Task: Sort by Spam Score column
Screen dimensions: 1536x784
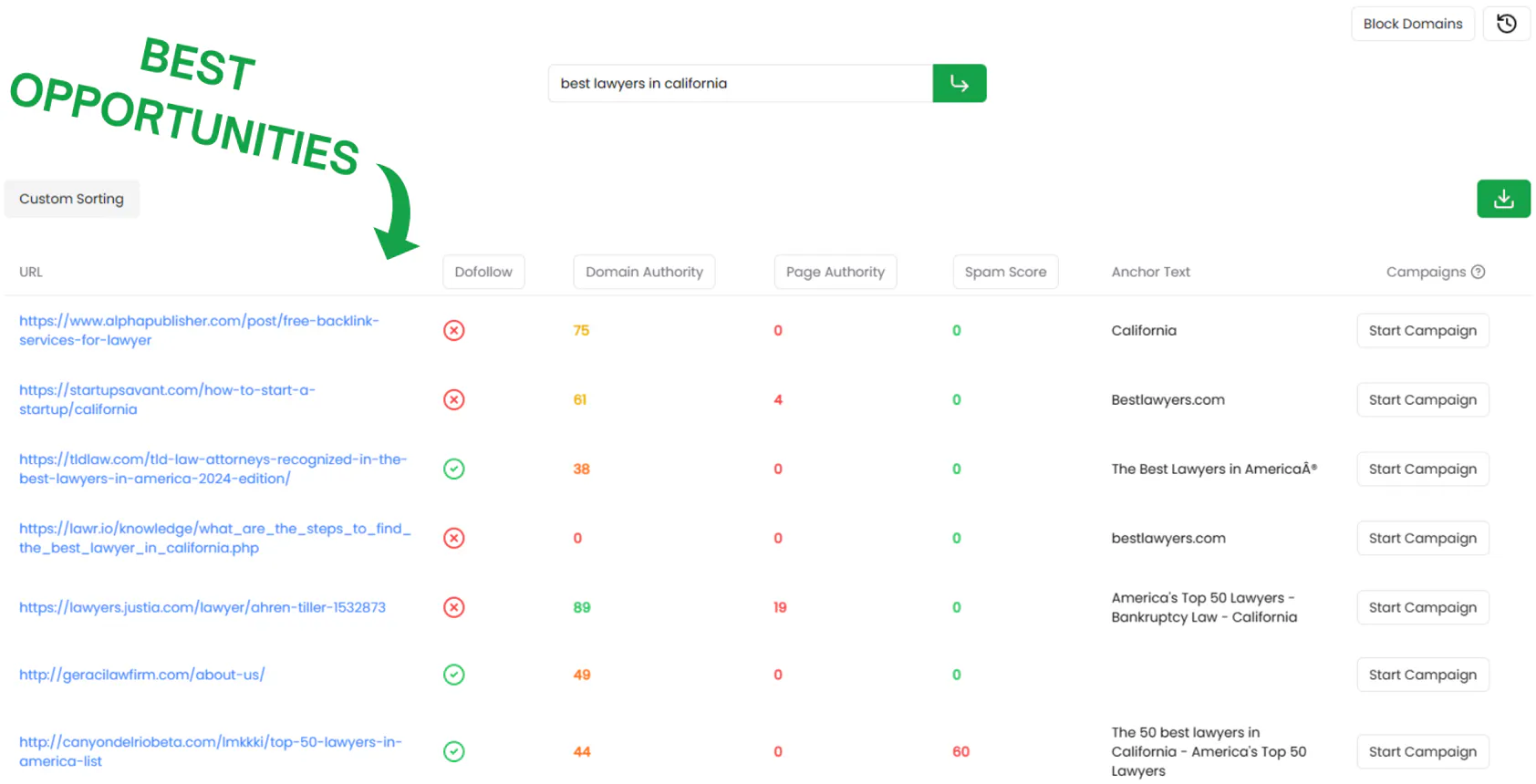Action: click(x=1005, y=272)
